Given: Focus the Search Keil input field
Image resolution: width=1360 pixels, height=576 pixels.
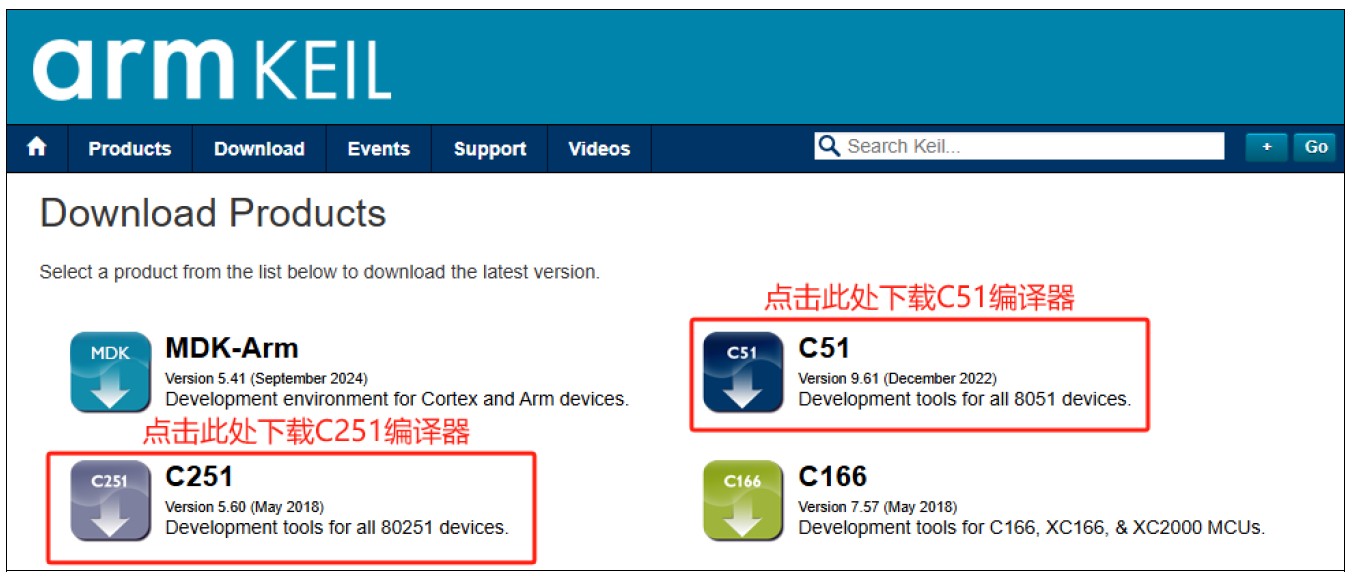Looking at the screenshot, I should [x=1019, y=147].
